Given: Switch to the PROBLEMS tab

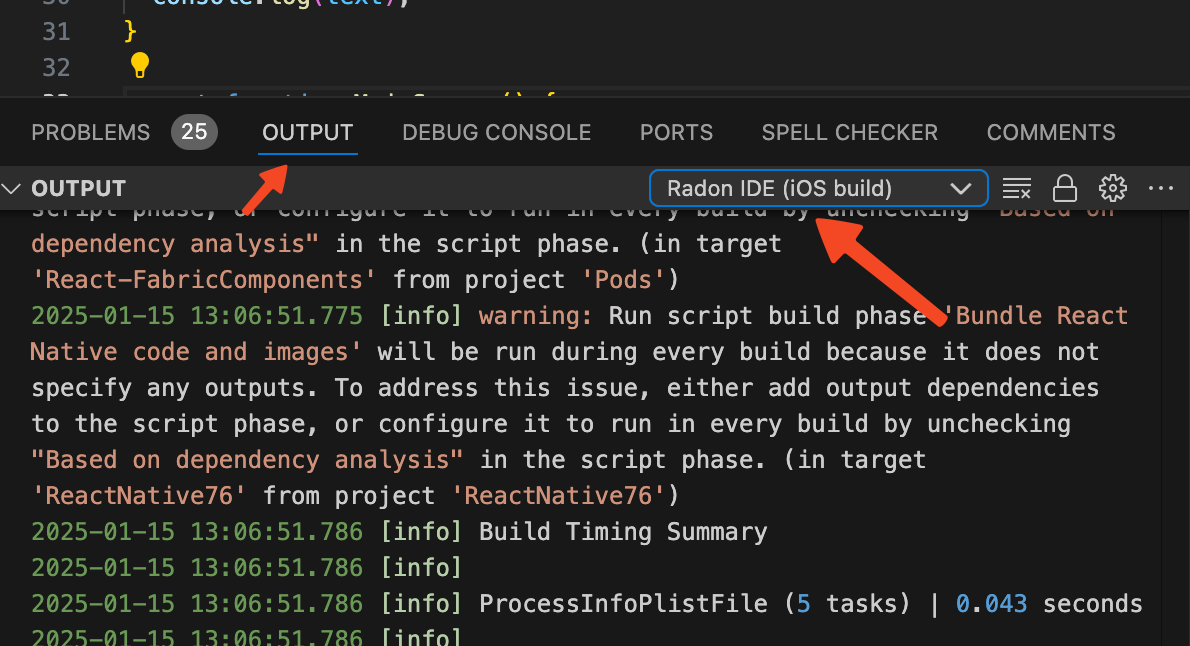Looking at the screenshot, I should (x=91, y=132).
